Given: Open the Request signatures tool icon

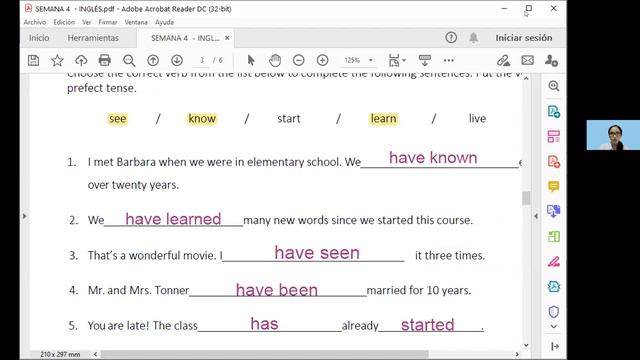Looking at the screenshot, I should 554,287.
